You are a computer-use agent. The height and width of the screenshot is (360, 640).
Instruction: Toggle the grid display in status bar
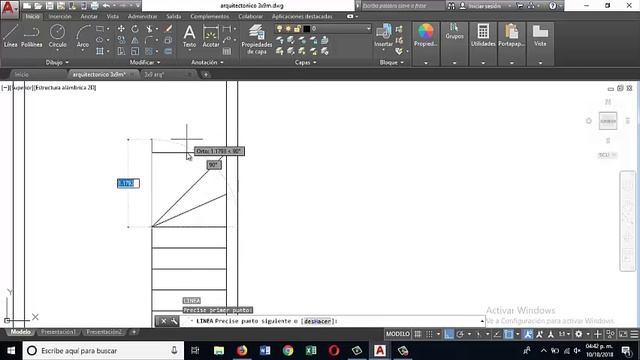(x=418, y=334)
